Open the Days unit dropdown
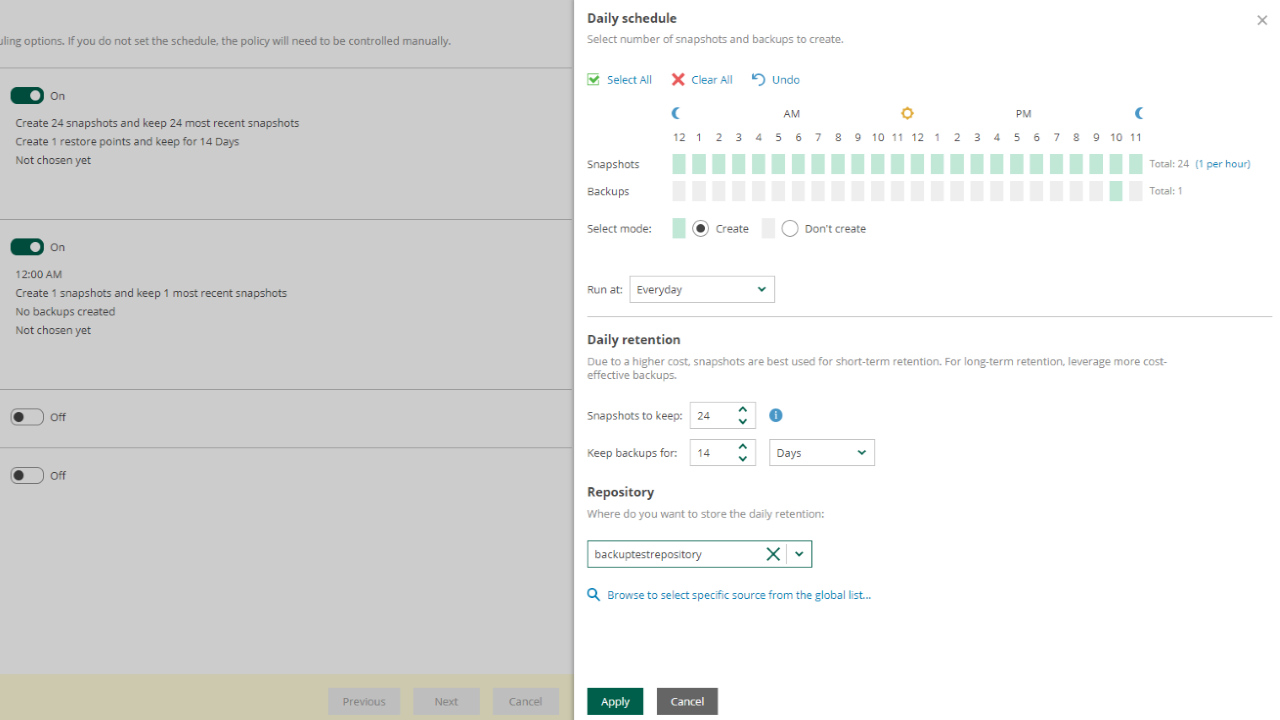 coord(821,453)
